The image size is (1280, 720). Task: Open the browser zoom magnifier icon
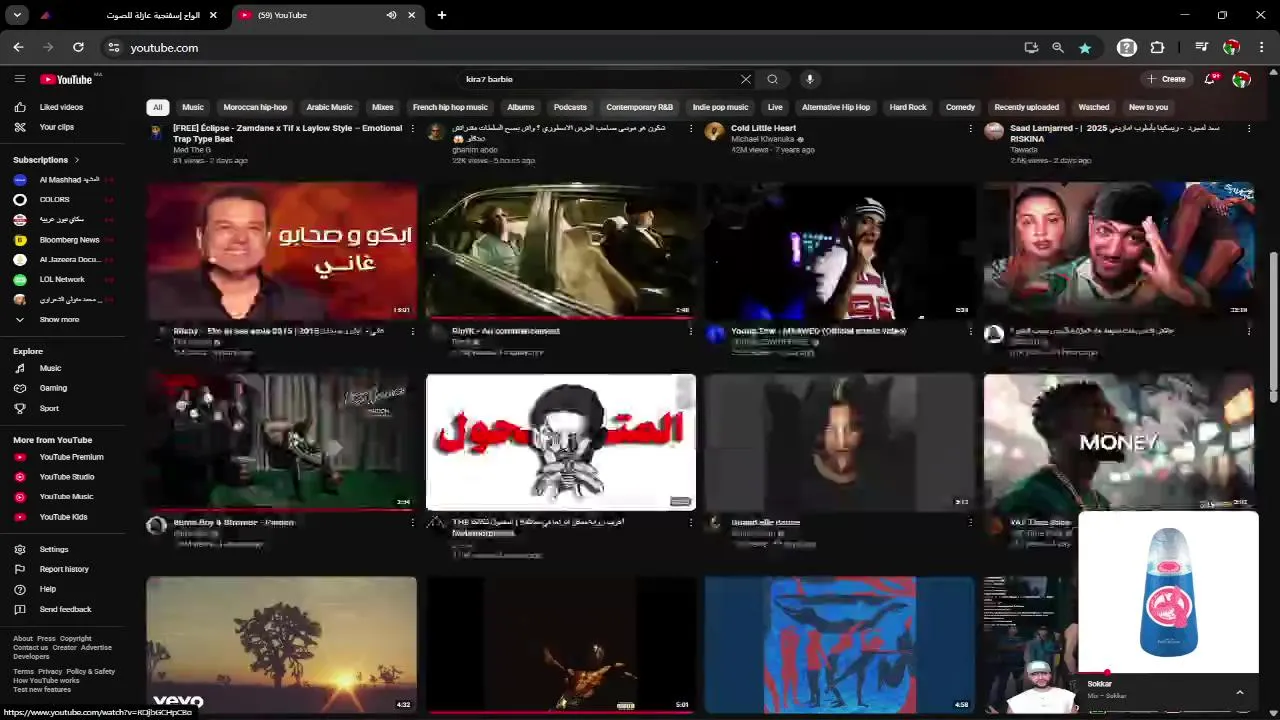click(1058, 47)
